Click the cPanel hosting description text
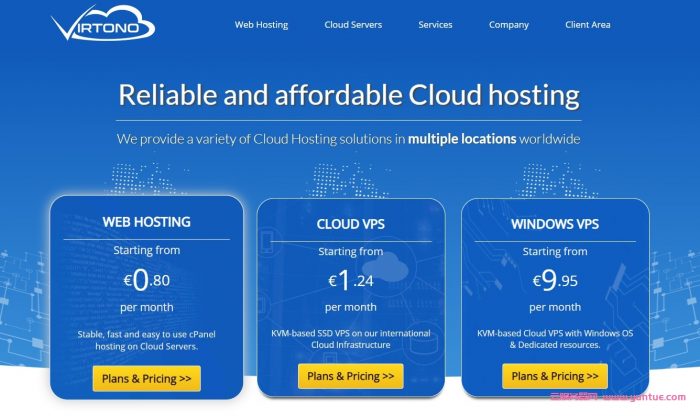700x416 pixels. [x=146, y=339]
